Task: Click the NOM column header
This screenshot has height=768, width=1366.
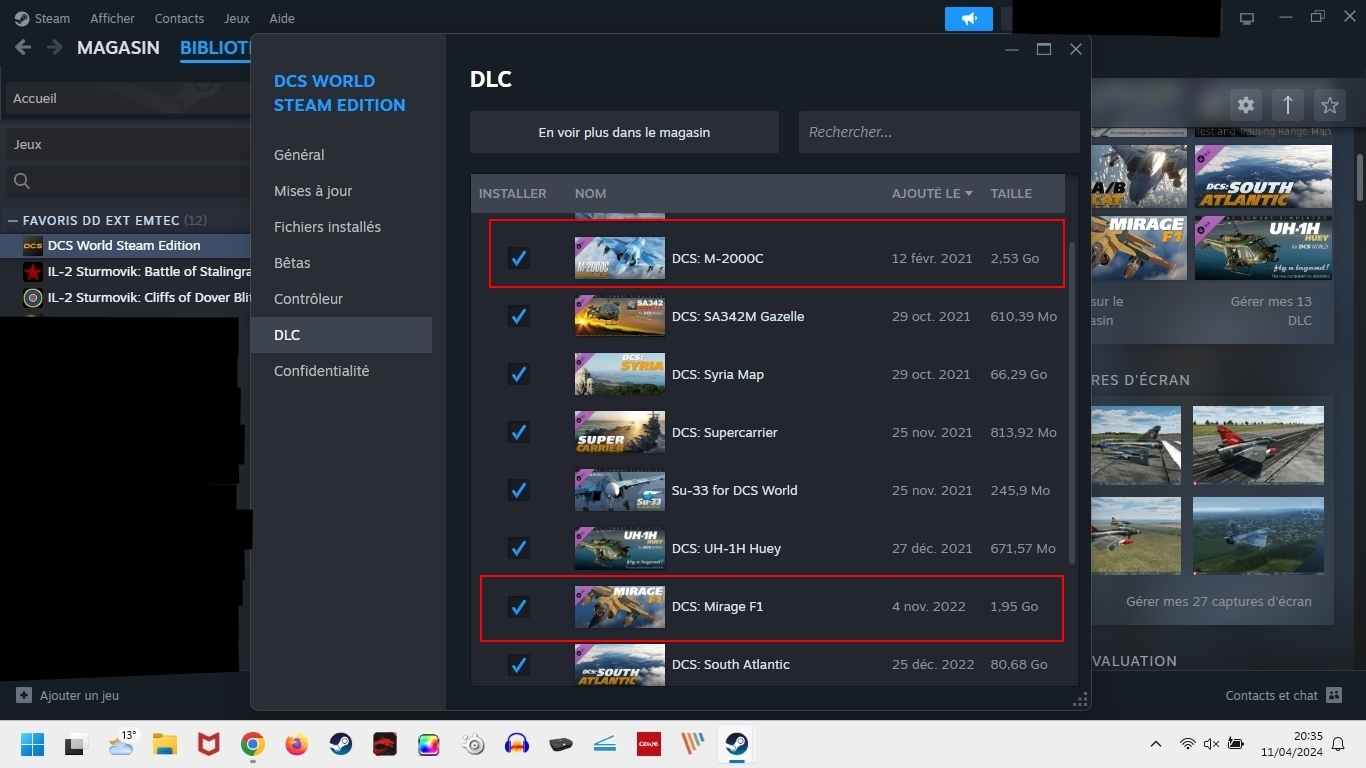Action: 590,193
